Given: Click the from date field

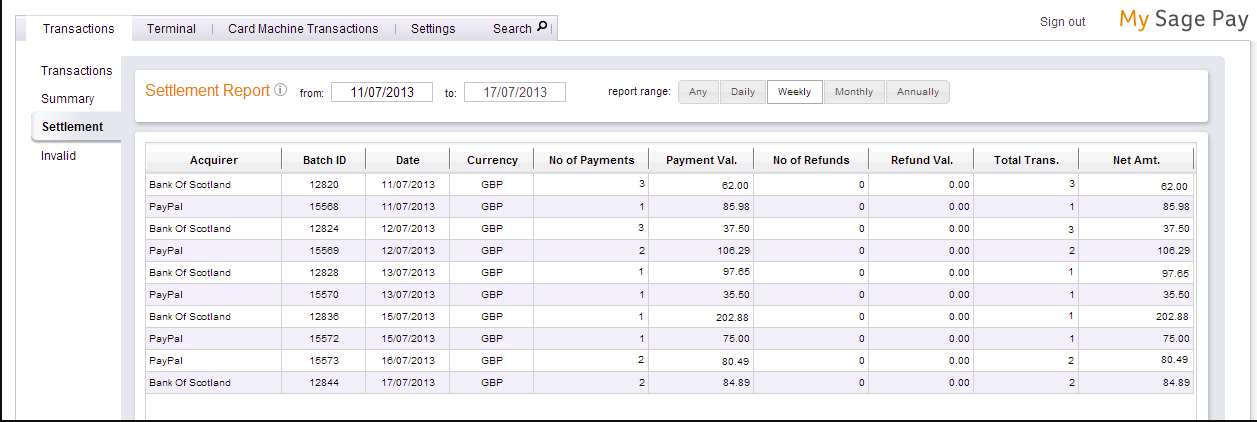Looking at the screenshot, I should (x=382, y=92).
